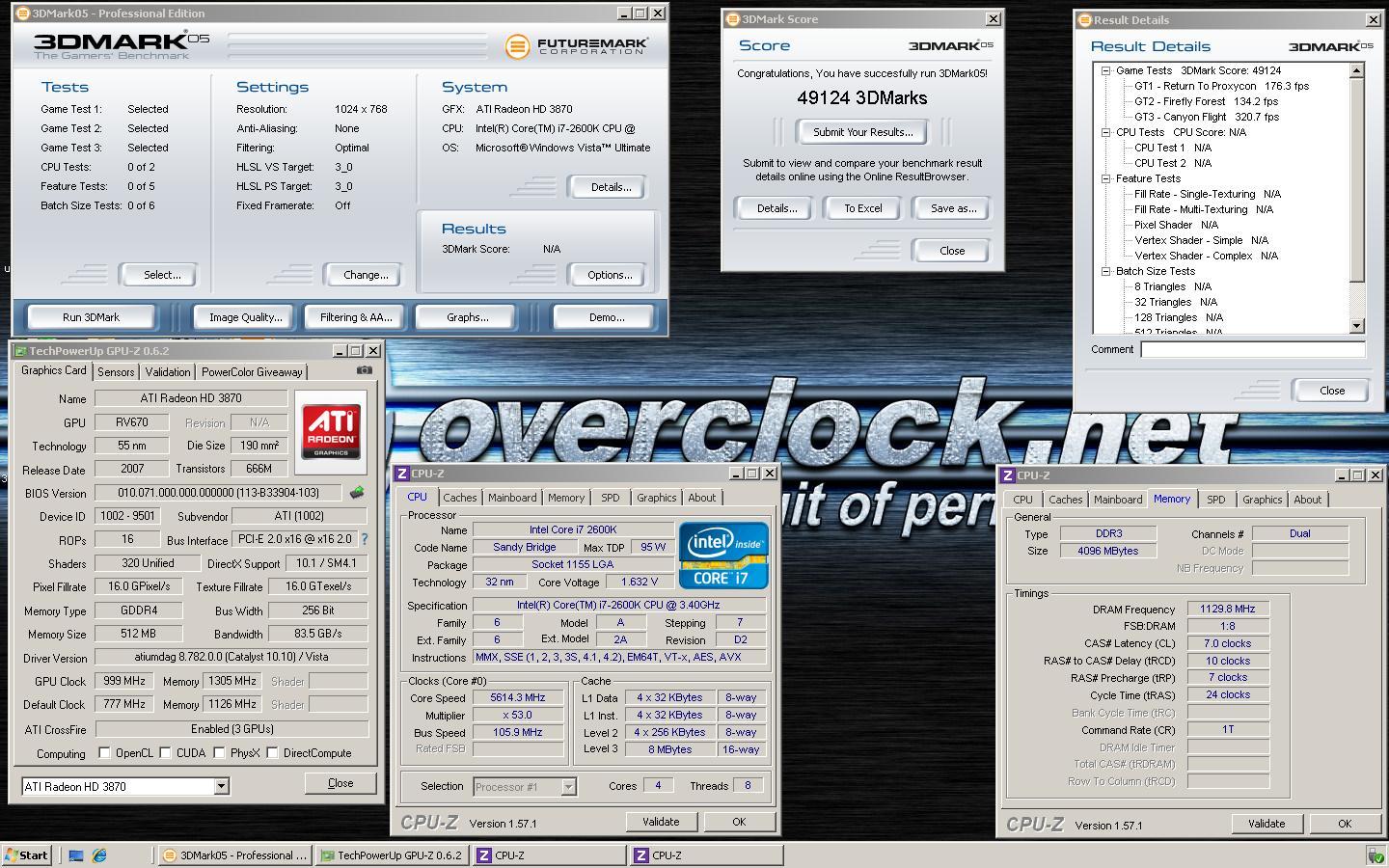
Task: Enable the CUDA checkbox
Action: [x=165, y=752]
